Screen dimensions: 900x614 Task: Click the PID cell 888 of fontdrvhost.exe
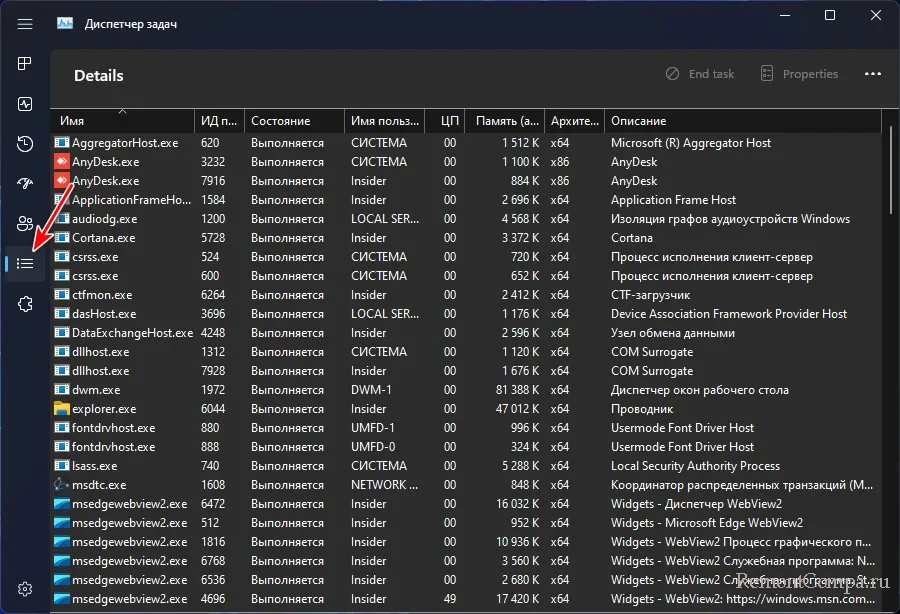pyautogui.click(x=210, y=446)
